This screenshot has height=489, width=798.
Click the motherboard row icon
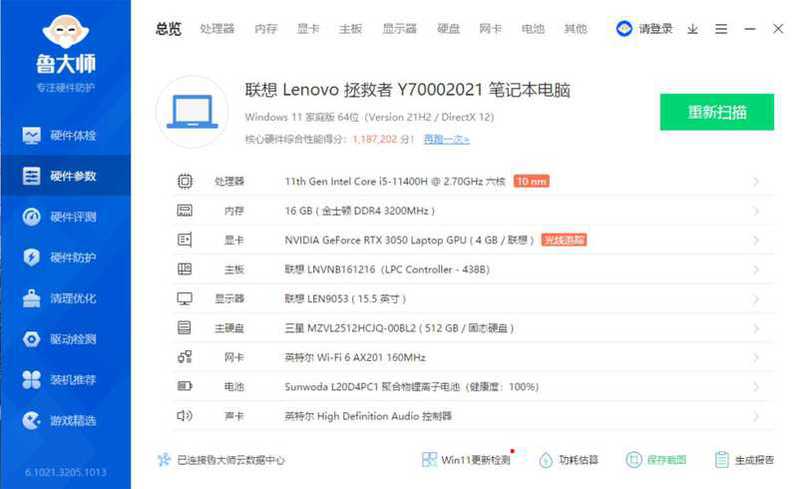point(185,269)
